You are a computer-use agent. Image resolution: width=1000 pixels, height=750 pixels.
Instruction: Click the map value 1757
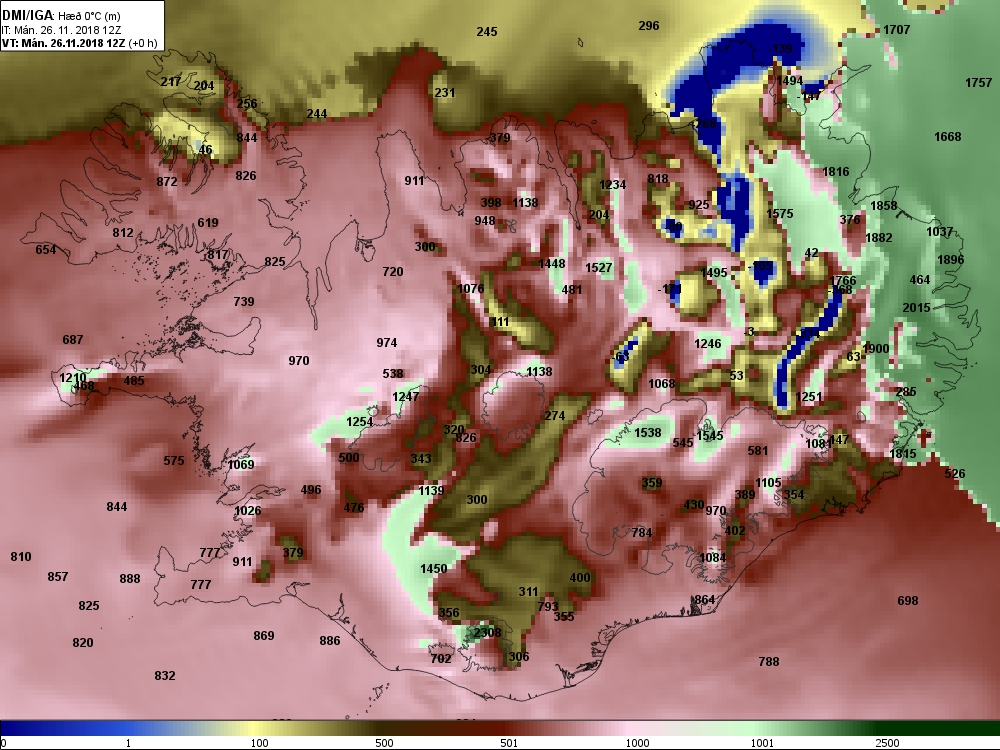pos(978,82)
